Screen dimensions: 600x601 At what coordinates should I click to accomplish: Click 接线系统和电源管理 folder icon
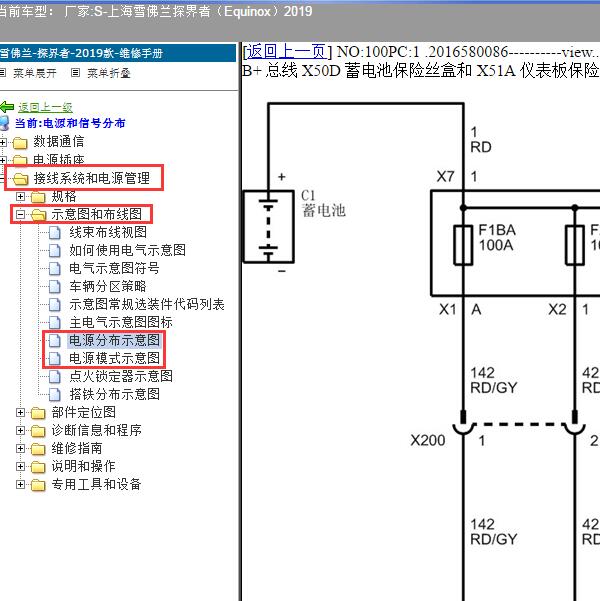pyautogui.click(x=21, y=179)
